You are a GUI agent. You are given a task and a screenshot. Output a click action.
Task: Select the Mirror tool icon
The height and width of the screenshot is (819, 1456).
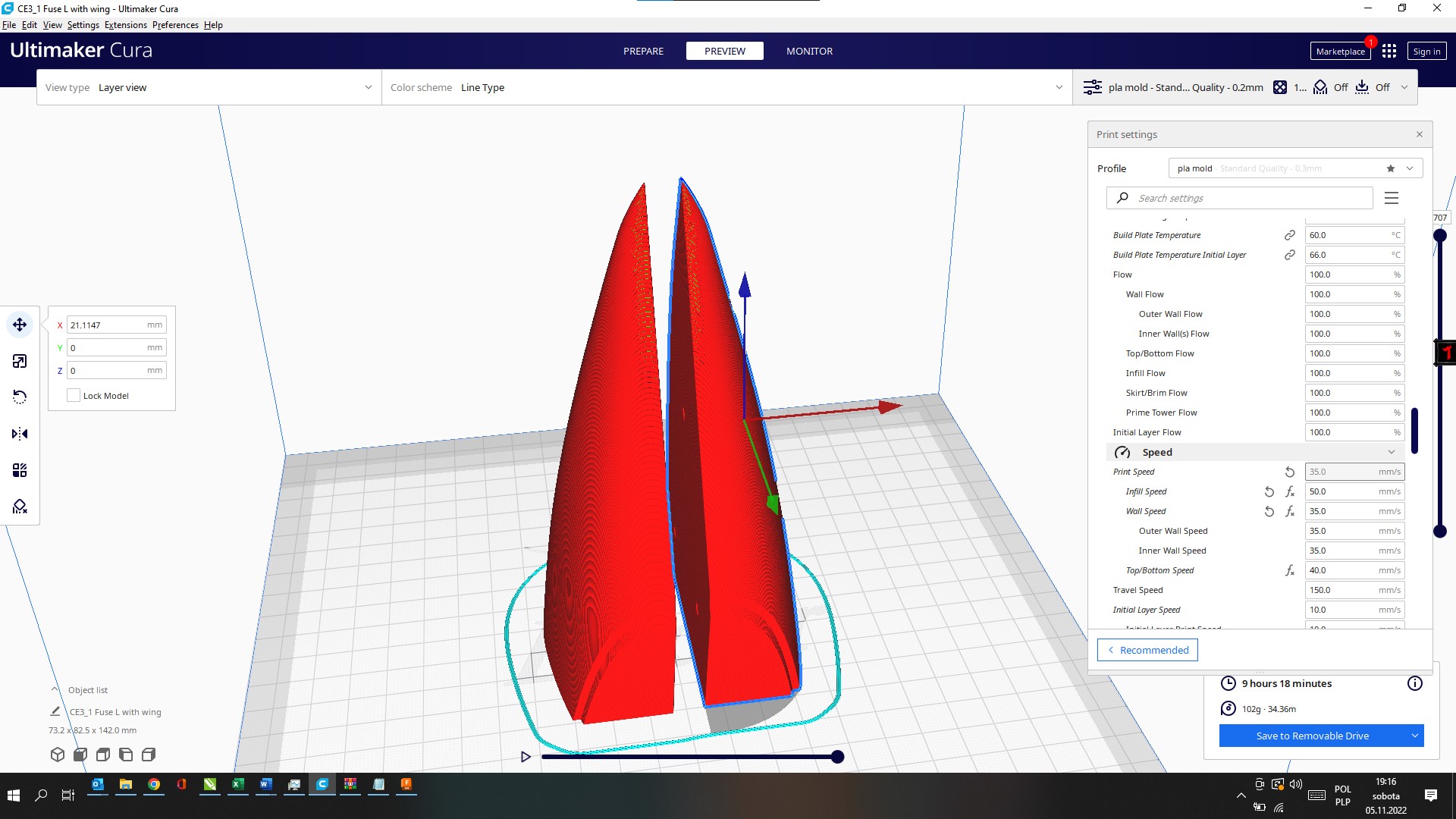tap(20, 434)
